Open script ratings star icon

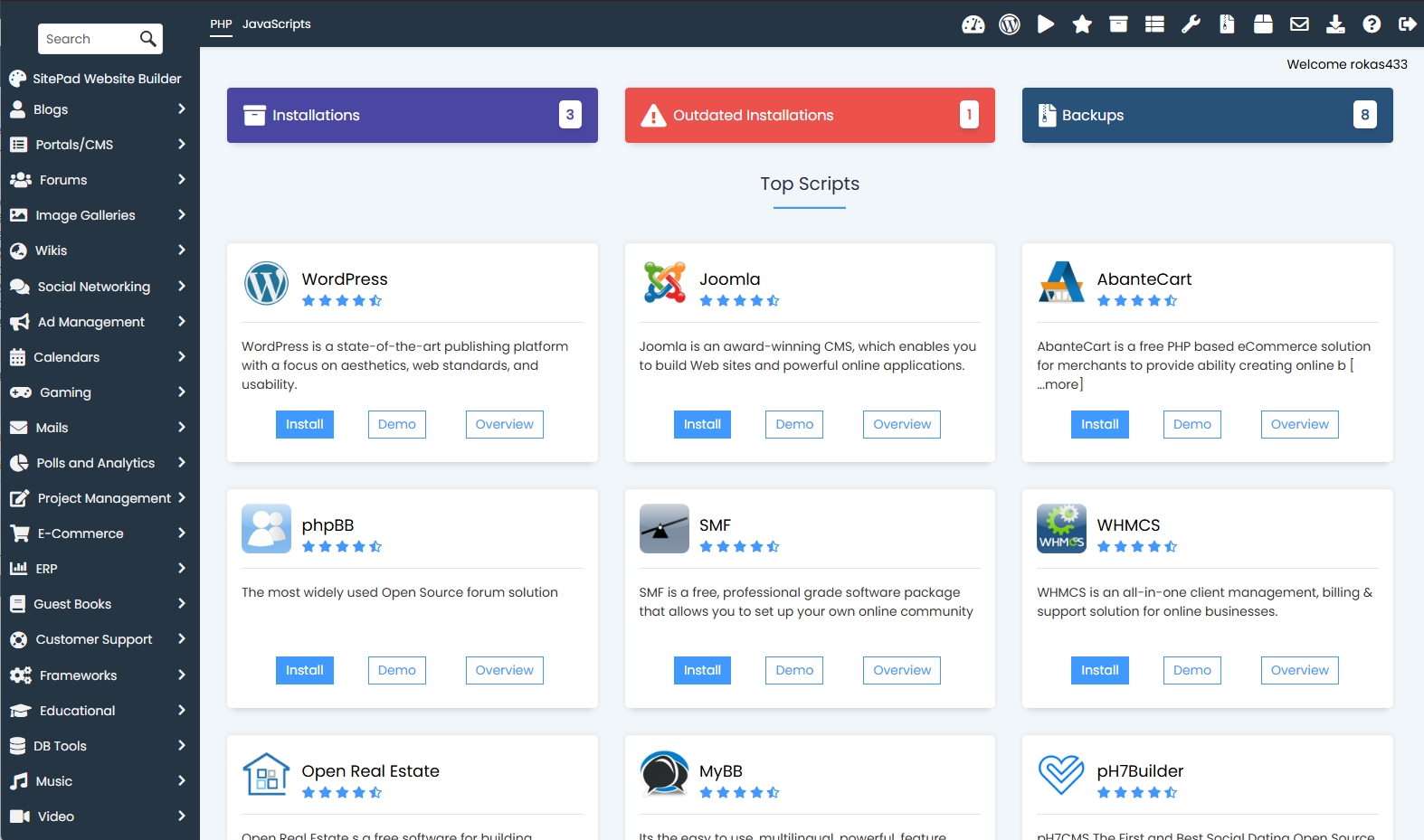coord(1082,24)
